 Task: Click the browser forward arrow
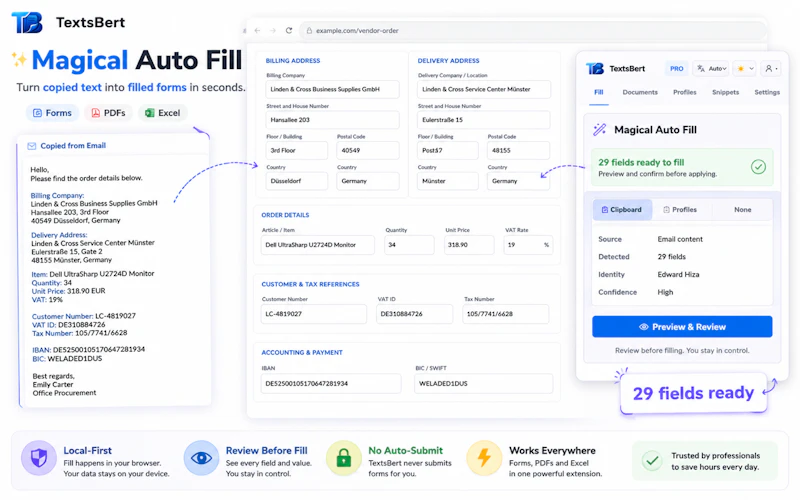(273, 31)
